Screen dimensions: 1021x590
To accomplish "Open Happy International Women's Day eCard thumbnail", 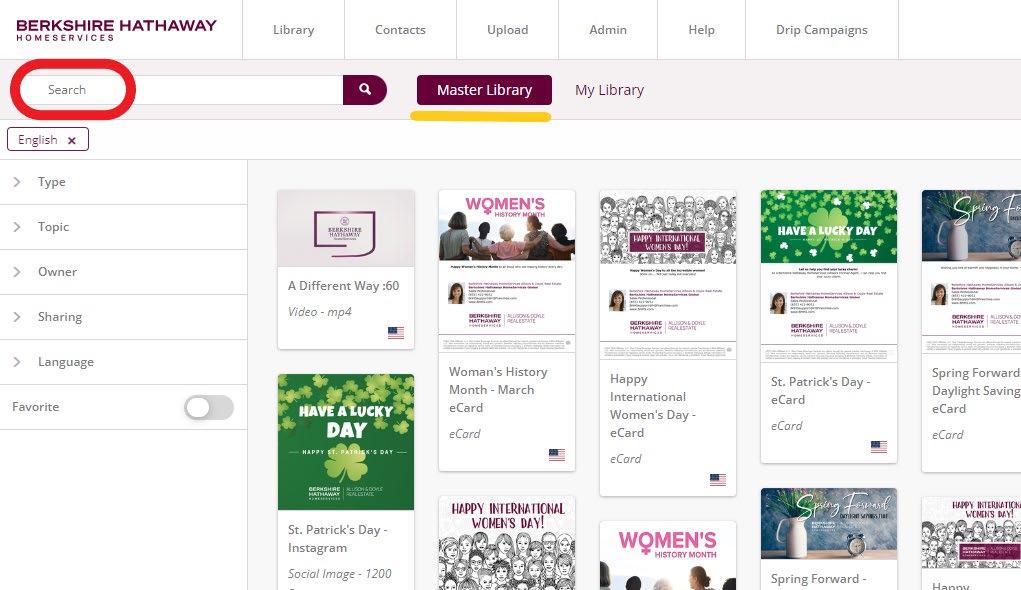I will (x=668, y=274).
